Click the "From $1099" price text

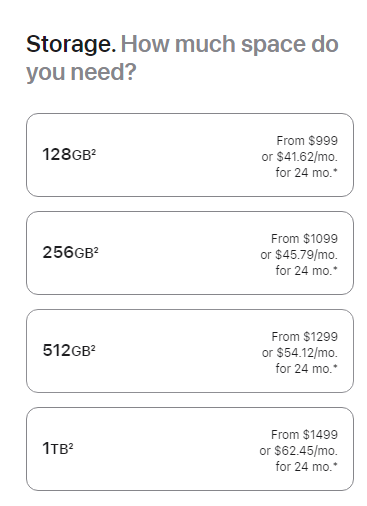[x=304, y=239]
